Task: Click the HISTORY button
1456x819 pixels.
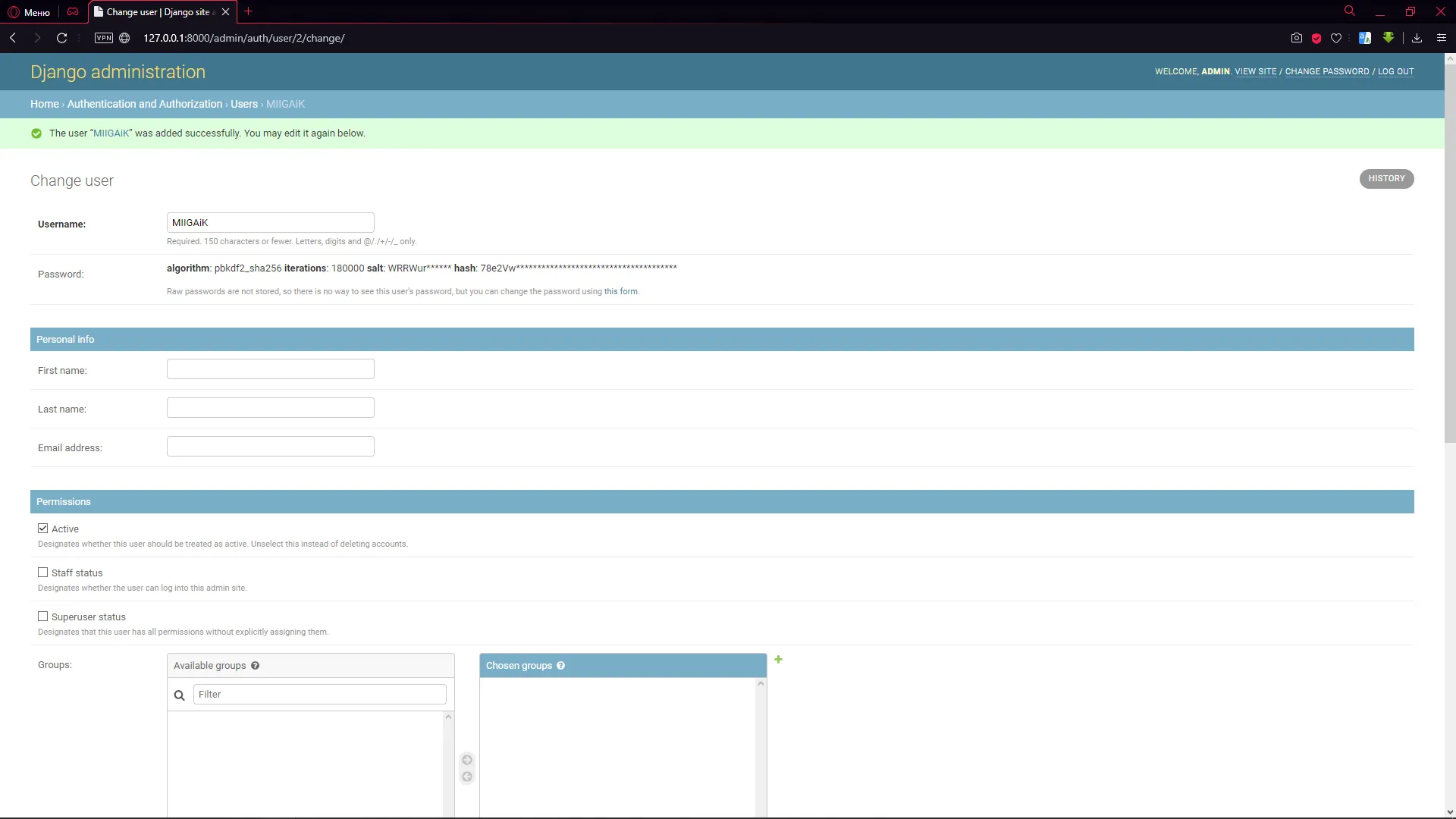Action: 1386,179
